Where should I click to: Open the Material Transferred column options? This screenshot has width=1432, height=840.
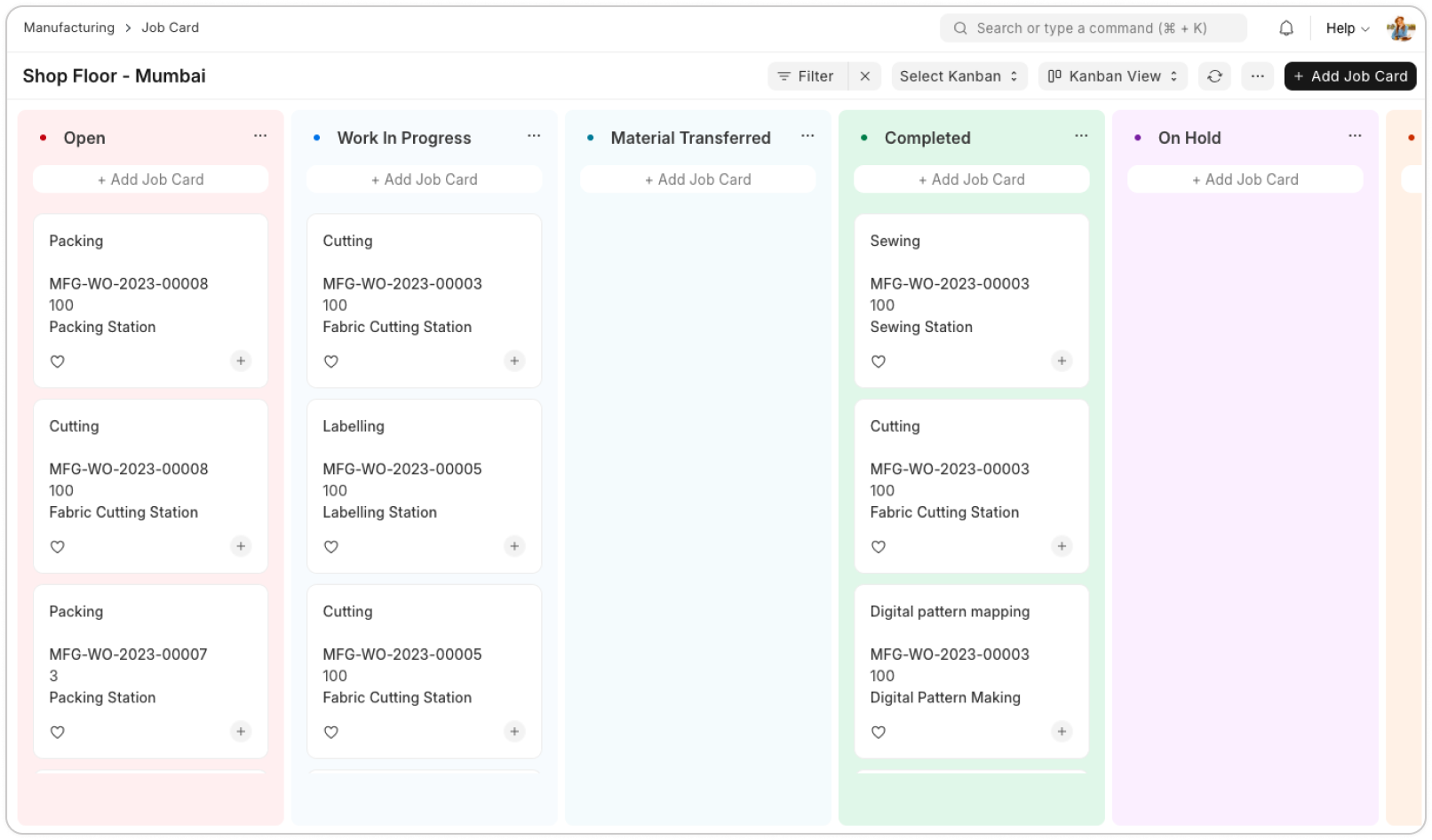[x=807, y=136]
